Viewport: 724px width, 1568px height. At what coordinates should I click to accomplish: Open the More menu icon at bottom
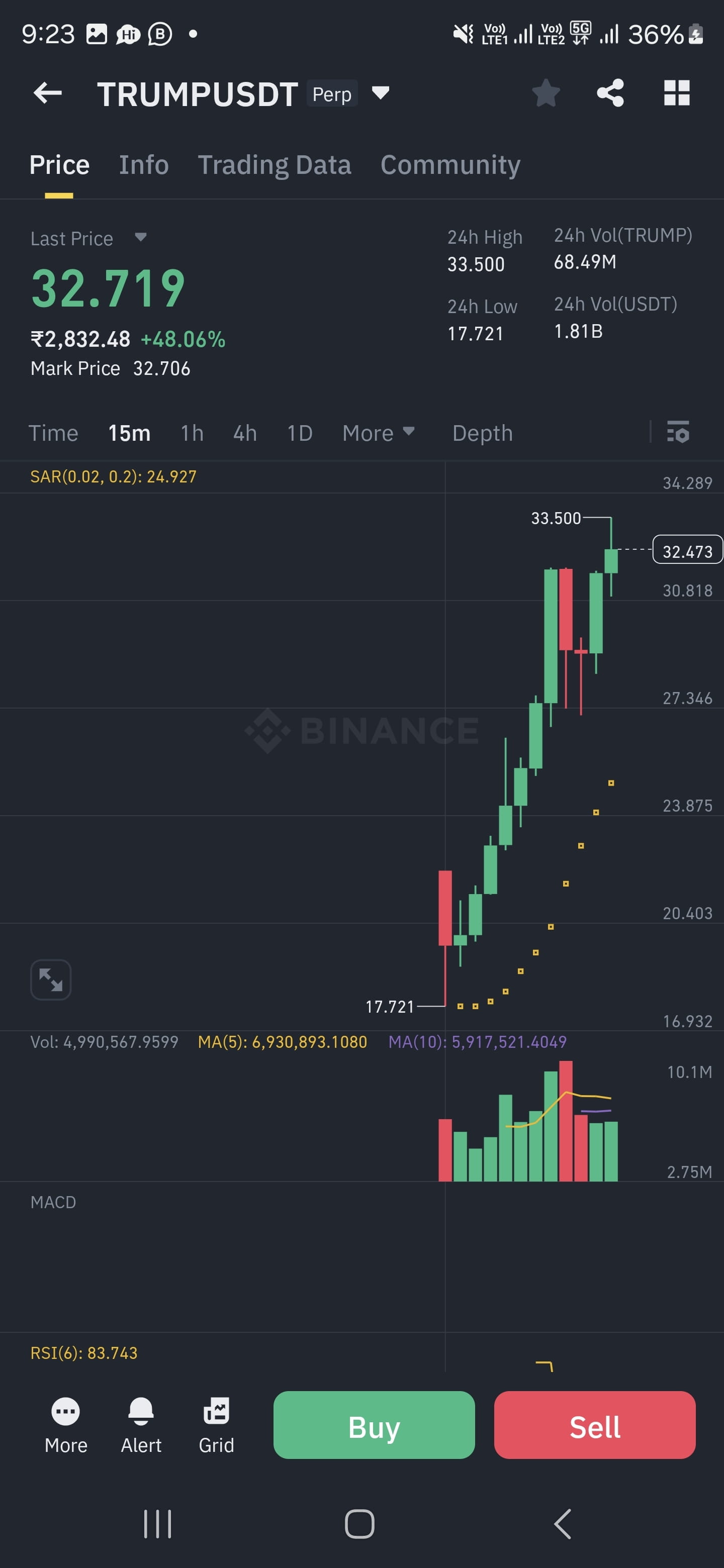[66, 1425]
